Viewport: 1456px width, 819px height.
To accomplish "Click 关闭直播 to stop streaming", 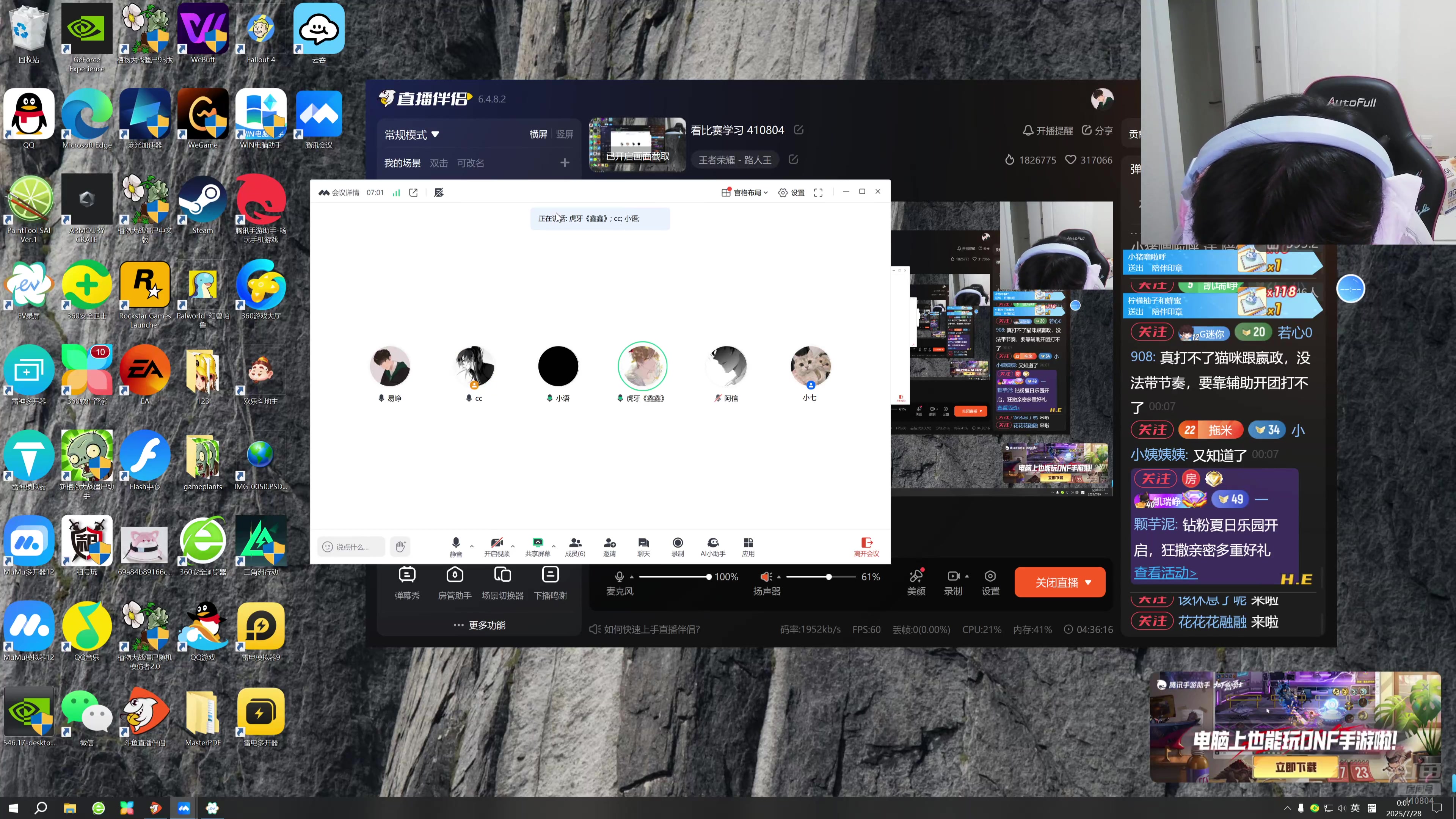I will (1060, 582).
